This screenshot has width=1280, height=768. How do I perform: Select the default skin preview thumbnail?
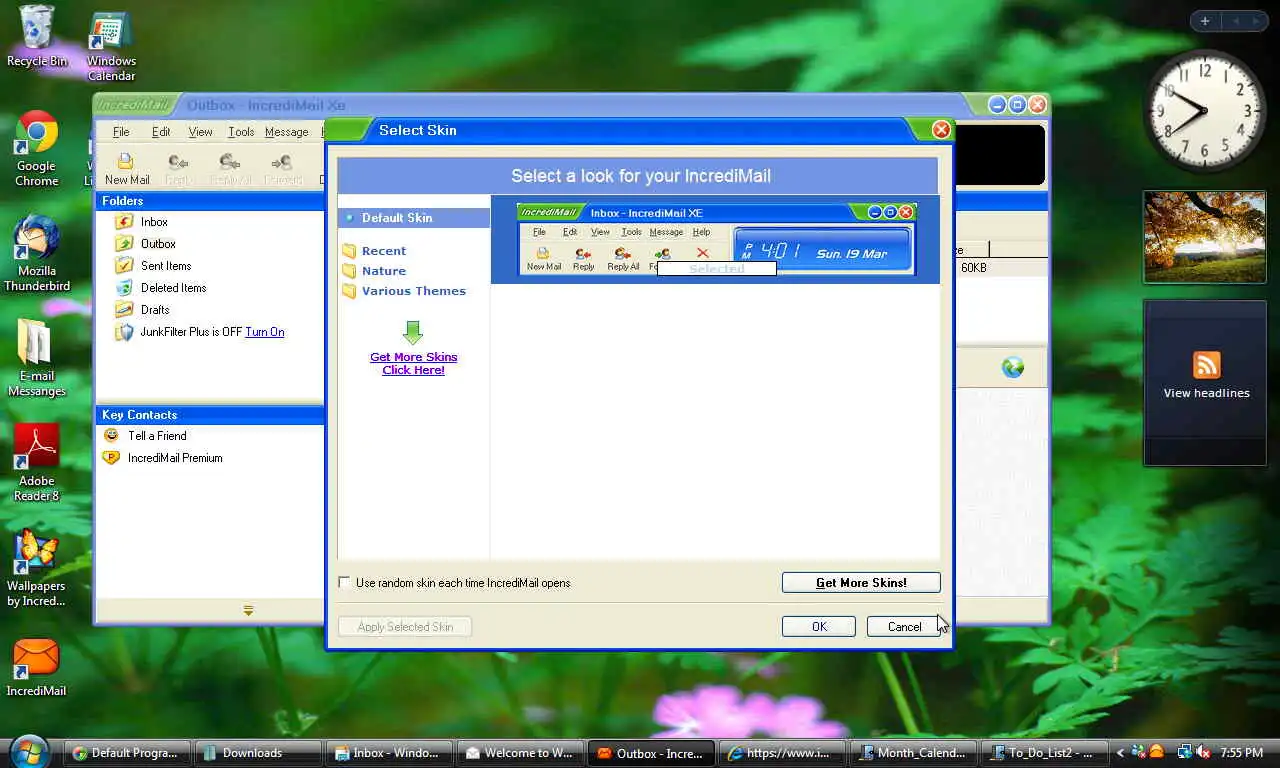click(716, 239)
